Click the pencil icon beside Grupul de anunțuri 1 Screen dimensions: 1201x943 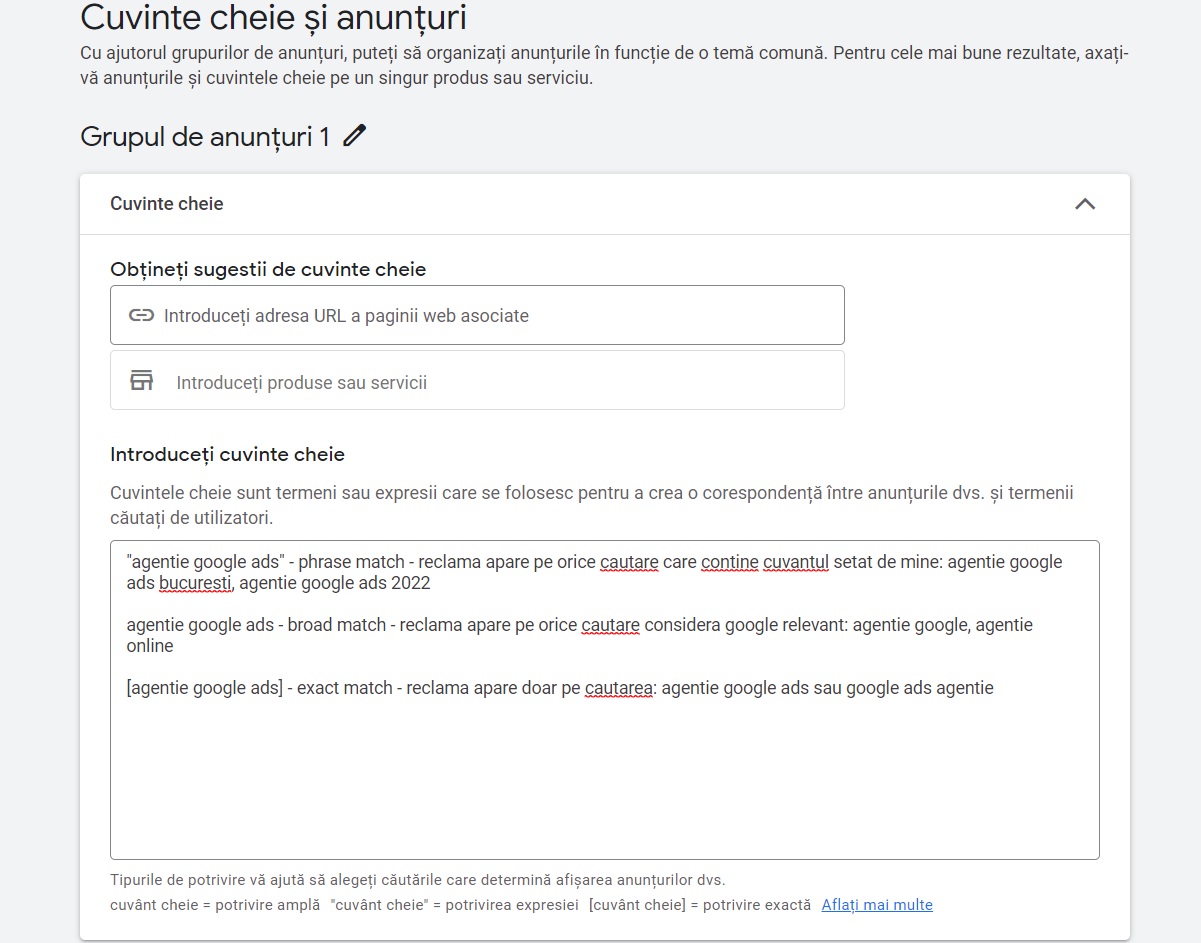coord(354,136)
